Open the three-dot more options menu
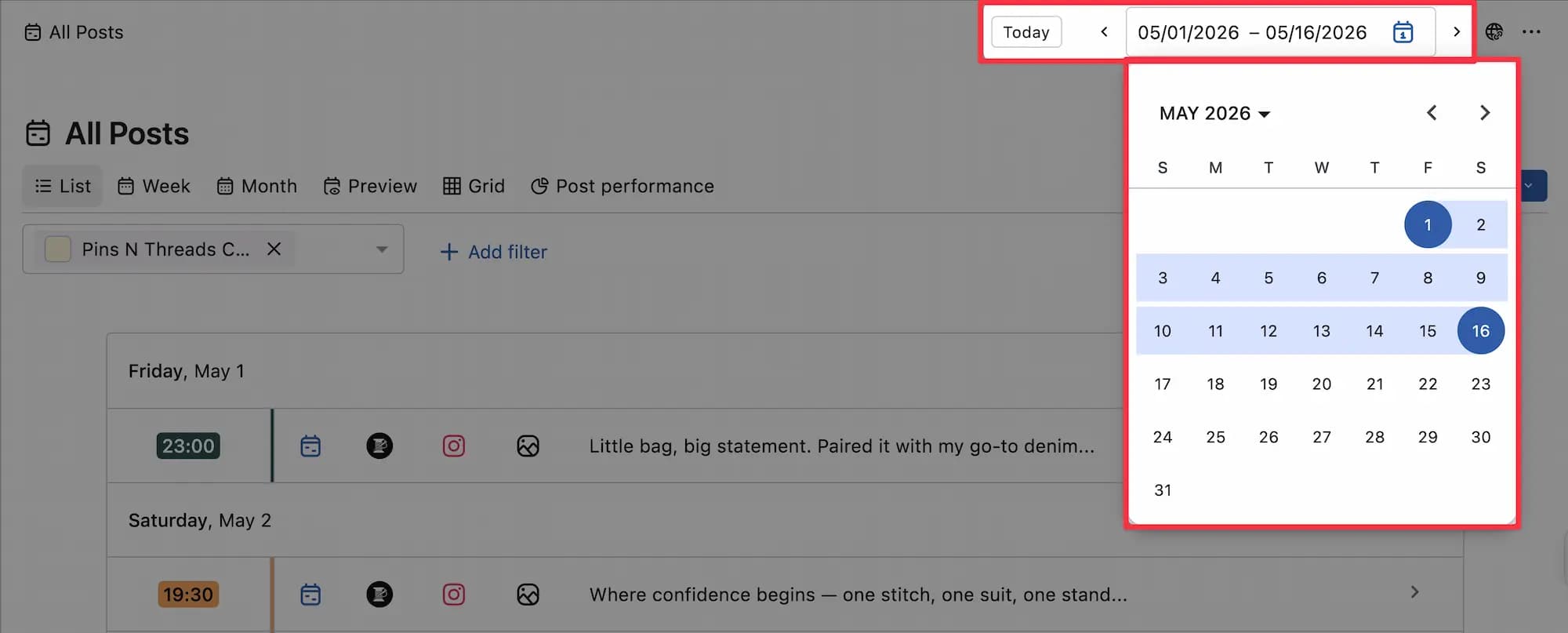This screenshot has height=633, width=1568. pos(1531,32)
